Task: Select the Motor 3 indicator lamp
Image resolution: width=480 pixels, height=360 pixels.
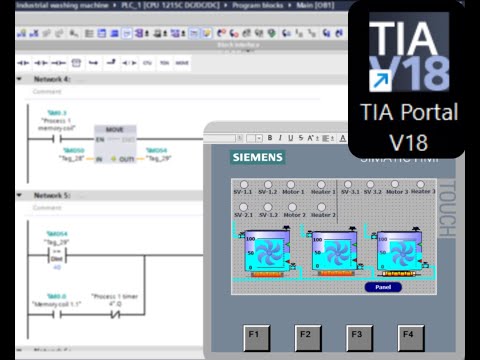Action: pyautogui.click(x=395, y=184)
